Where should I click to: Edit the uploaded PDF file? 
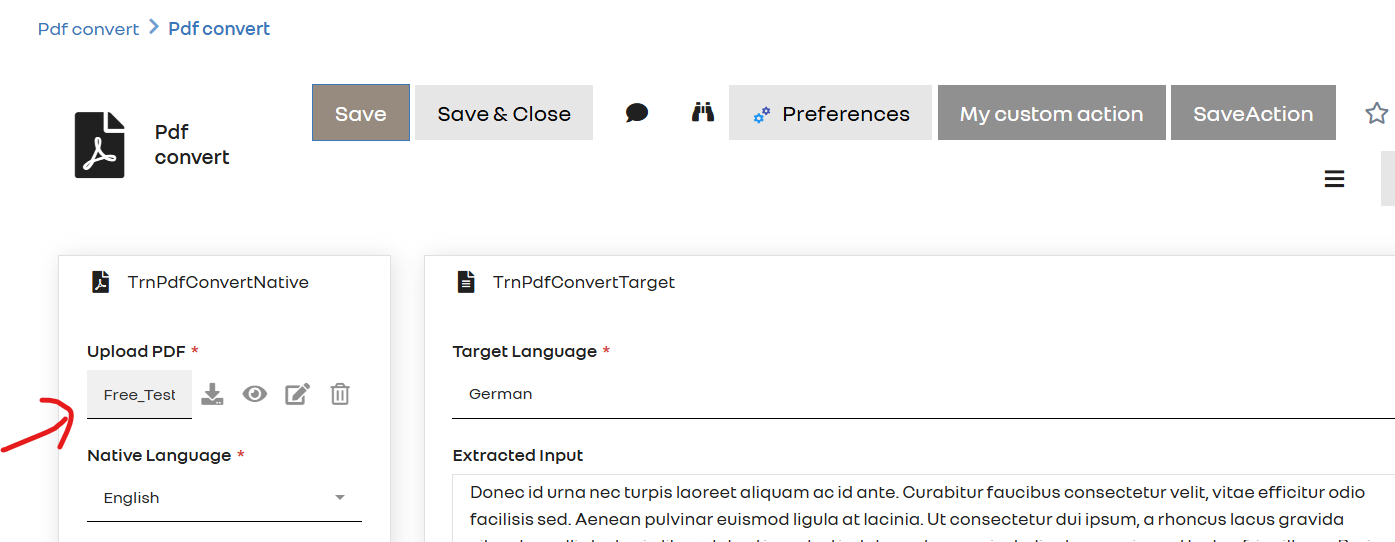(297, 394)
